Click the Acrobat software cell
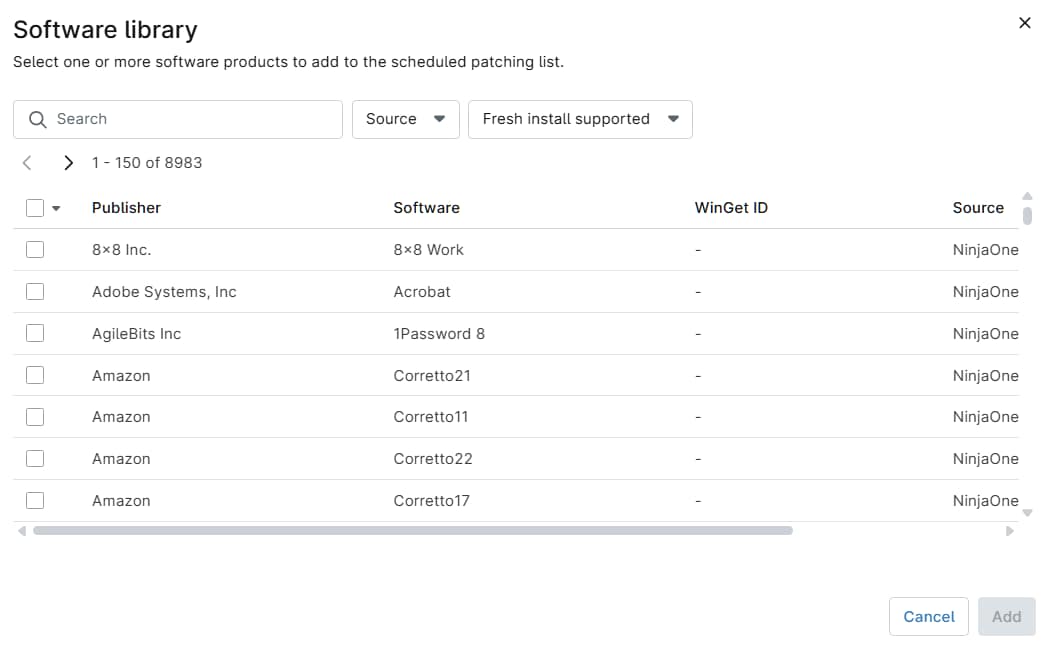 (x=422, y=292)
